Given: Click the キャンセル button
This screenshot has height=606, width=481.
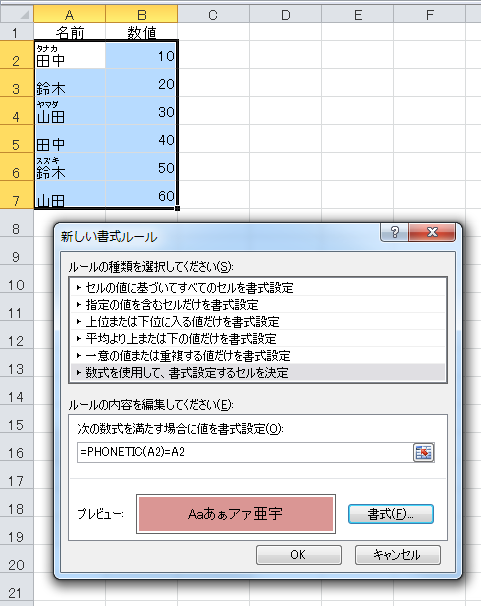Looking at the screenshot, I should point(398,555).
